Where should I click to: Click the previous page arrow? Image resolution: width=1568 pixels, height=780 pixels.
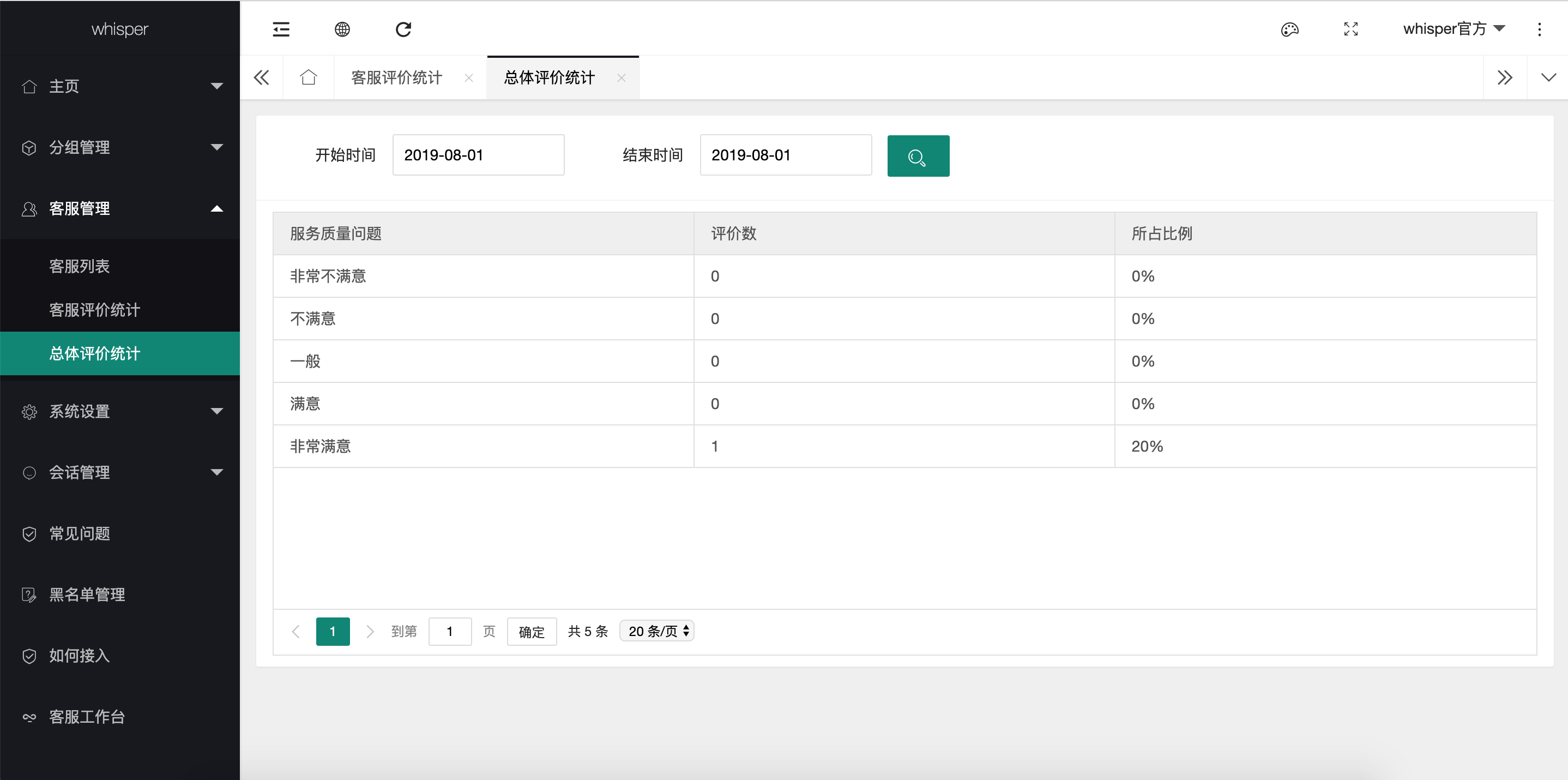(x=296, y=632)
